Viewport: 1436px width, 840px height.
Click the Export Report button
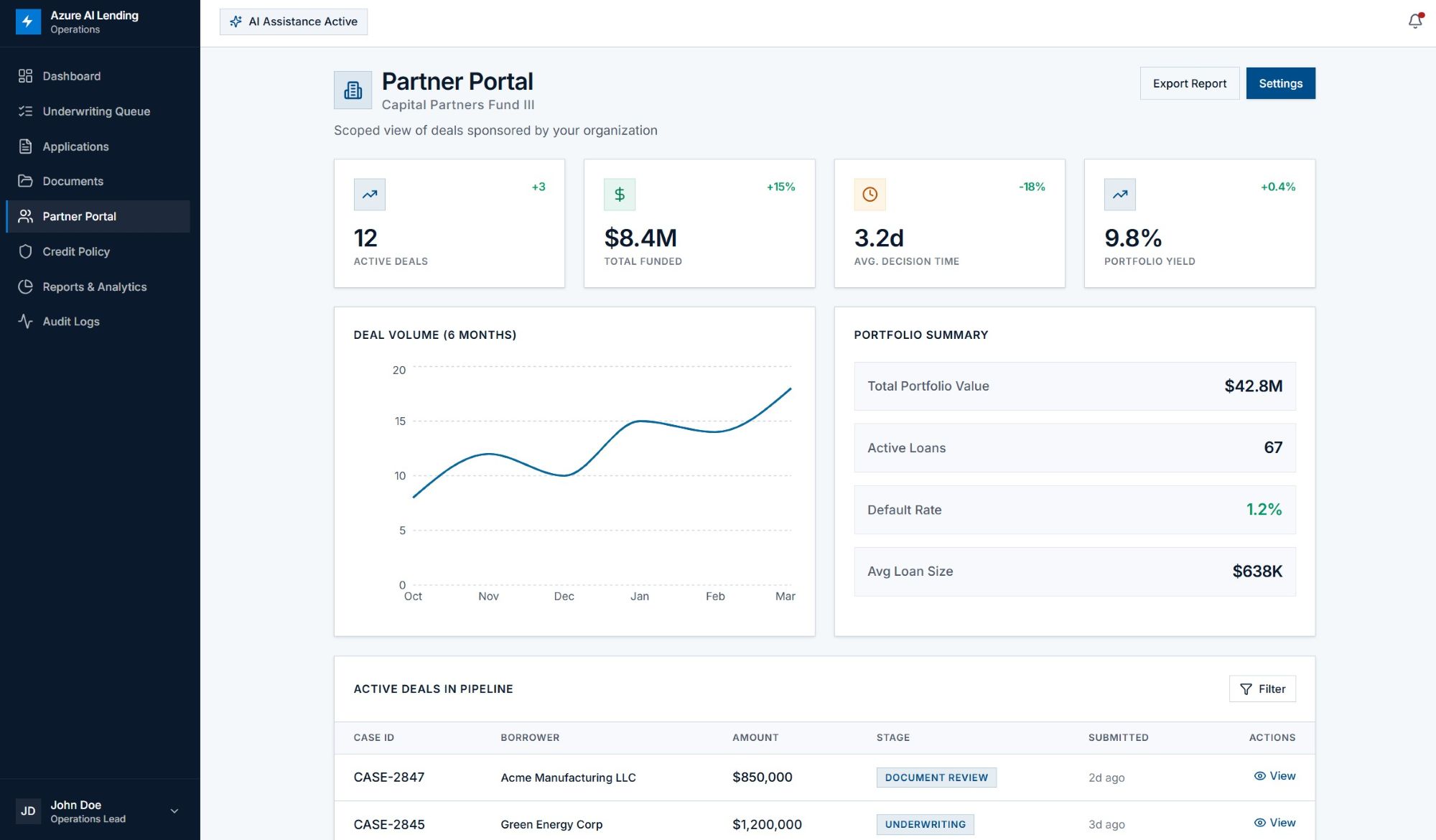coord(1190,83)
